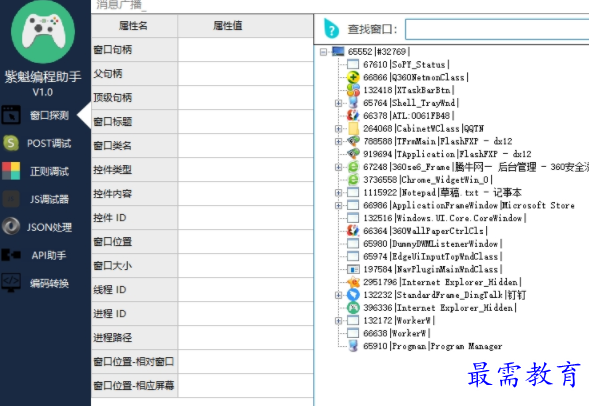Expand the 66986 ApplicationFrameWindow node
The image size is (589, 406).
coord(338,205)
